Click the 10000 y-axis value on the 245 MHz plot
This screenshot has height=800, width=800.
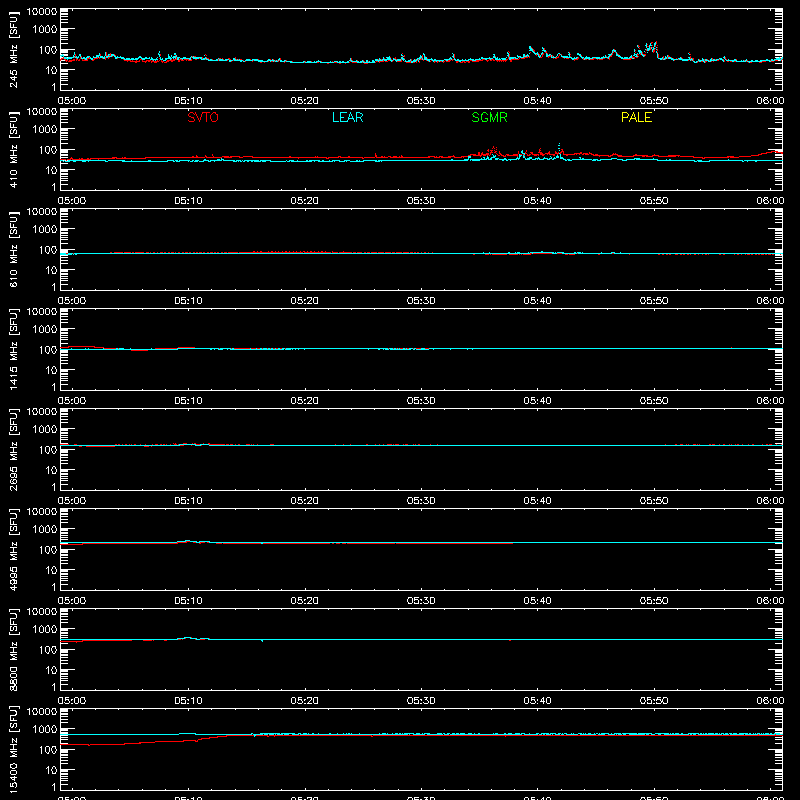coord(42,12)
